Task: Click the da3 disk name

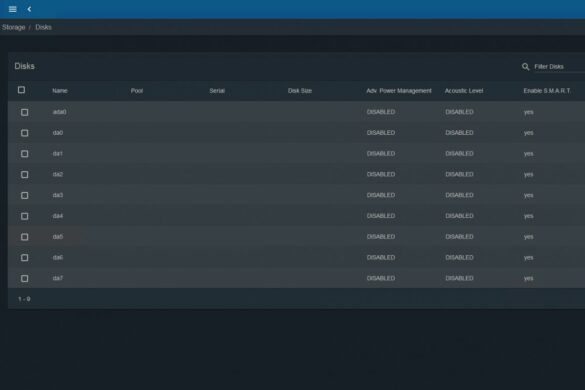Action: point(58,195)
